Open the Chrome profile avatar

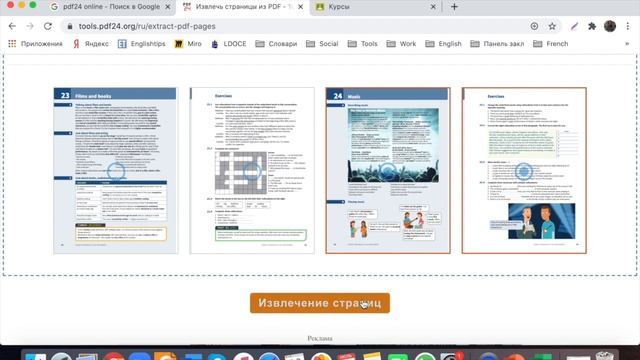coord(610,26)
